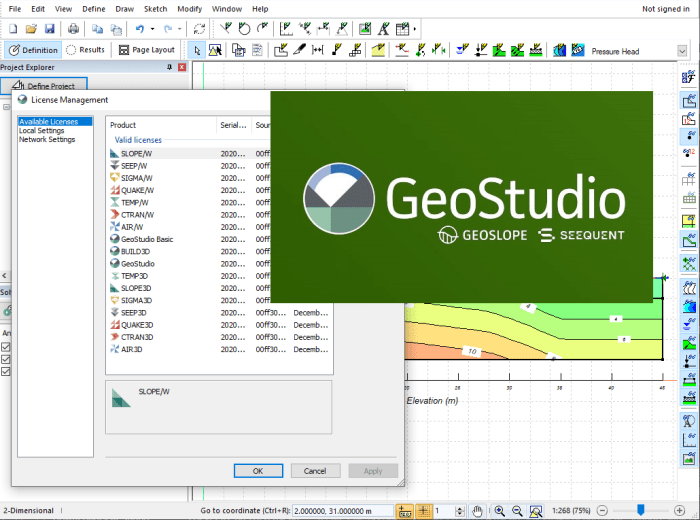Screen dimensions: 700x520
Task: Click the Copy toolbar icon
Action: point(97,29)
